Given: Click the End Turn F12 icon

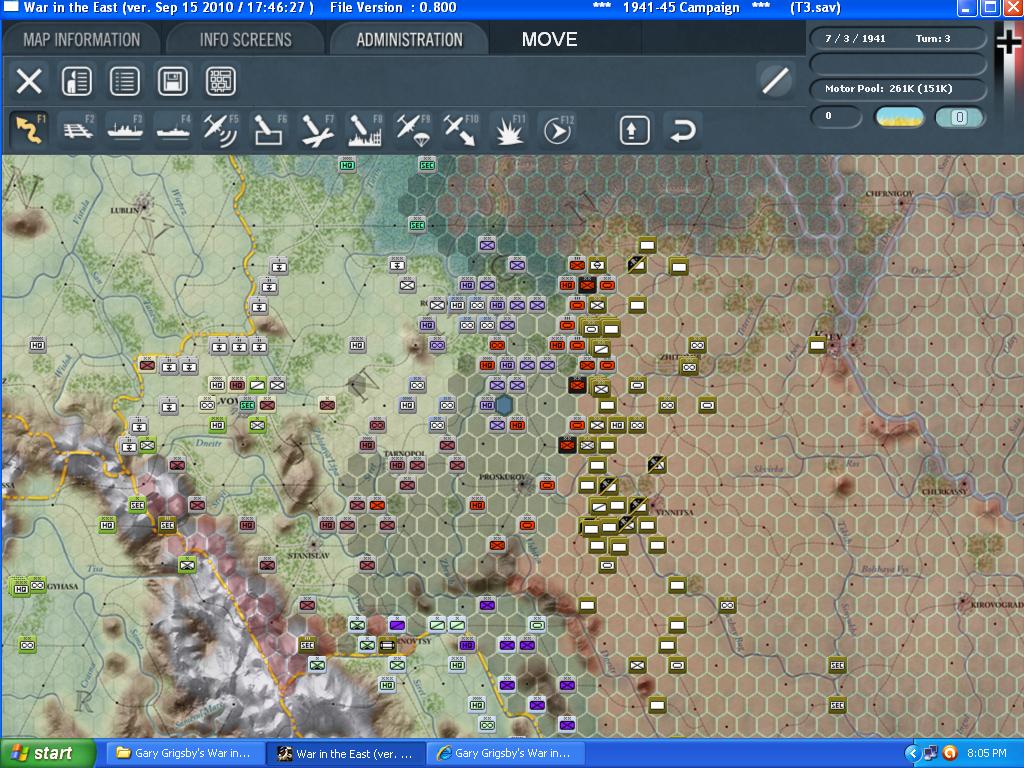Looking at the screenshot, I should point(557,130).
